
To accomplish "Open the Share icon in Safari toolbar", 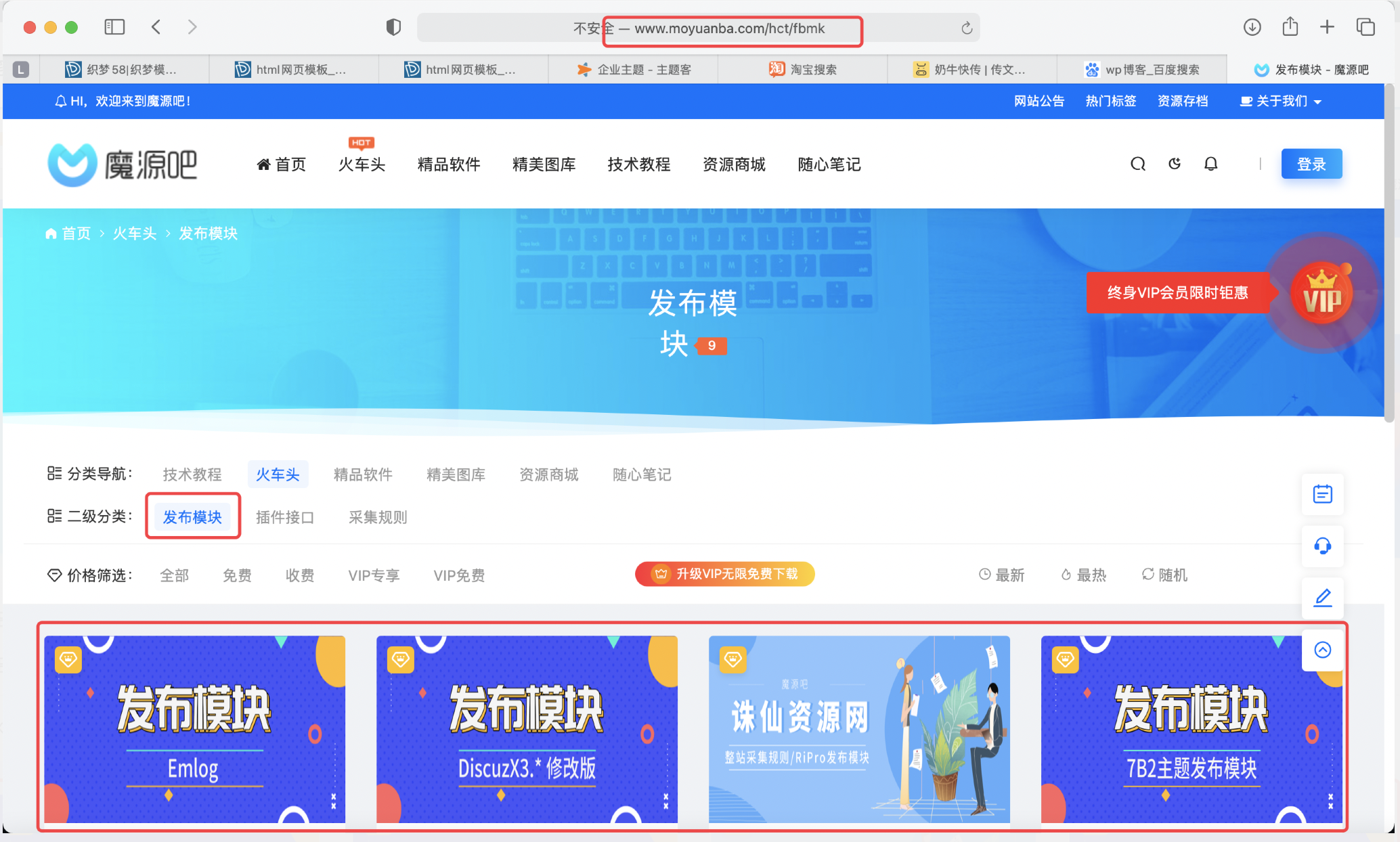I will pyautogui.click(x=1290, y=26).
